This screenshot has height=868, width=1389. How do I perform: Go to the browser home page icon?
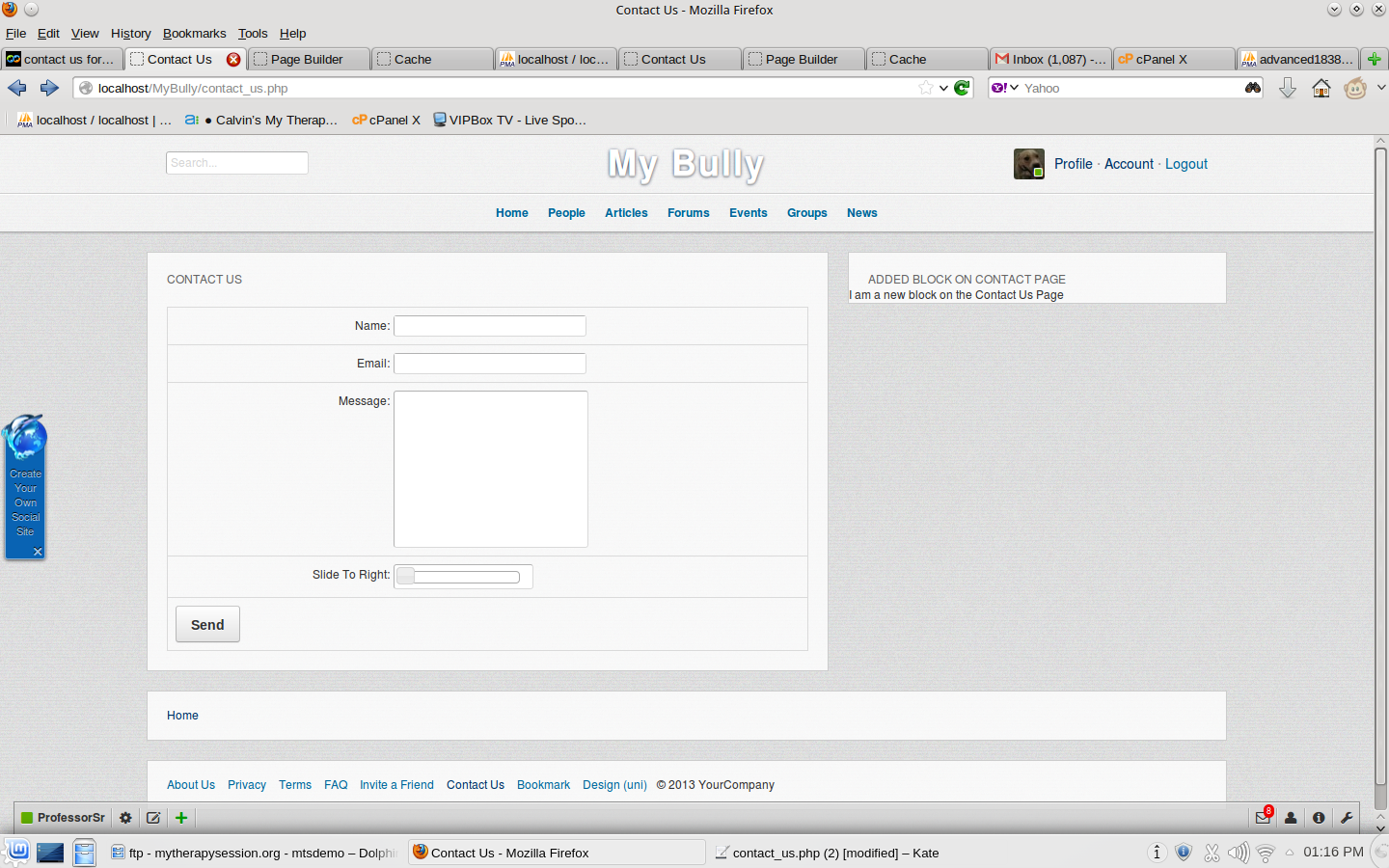tap(1321, 89)
